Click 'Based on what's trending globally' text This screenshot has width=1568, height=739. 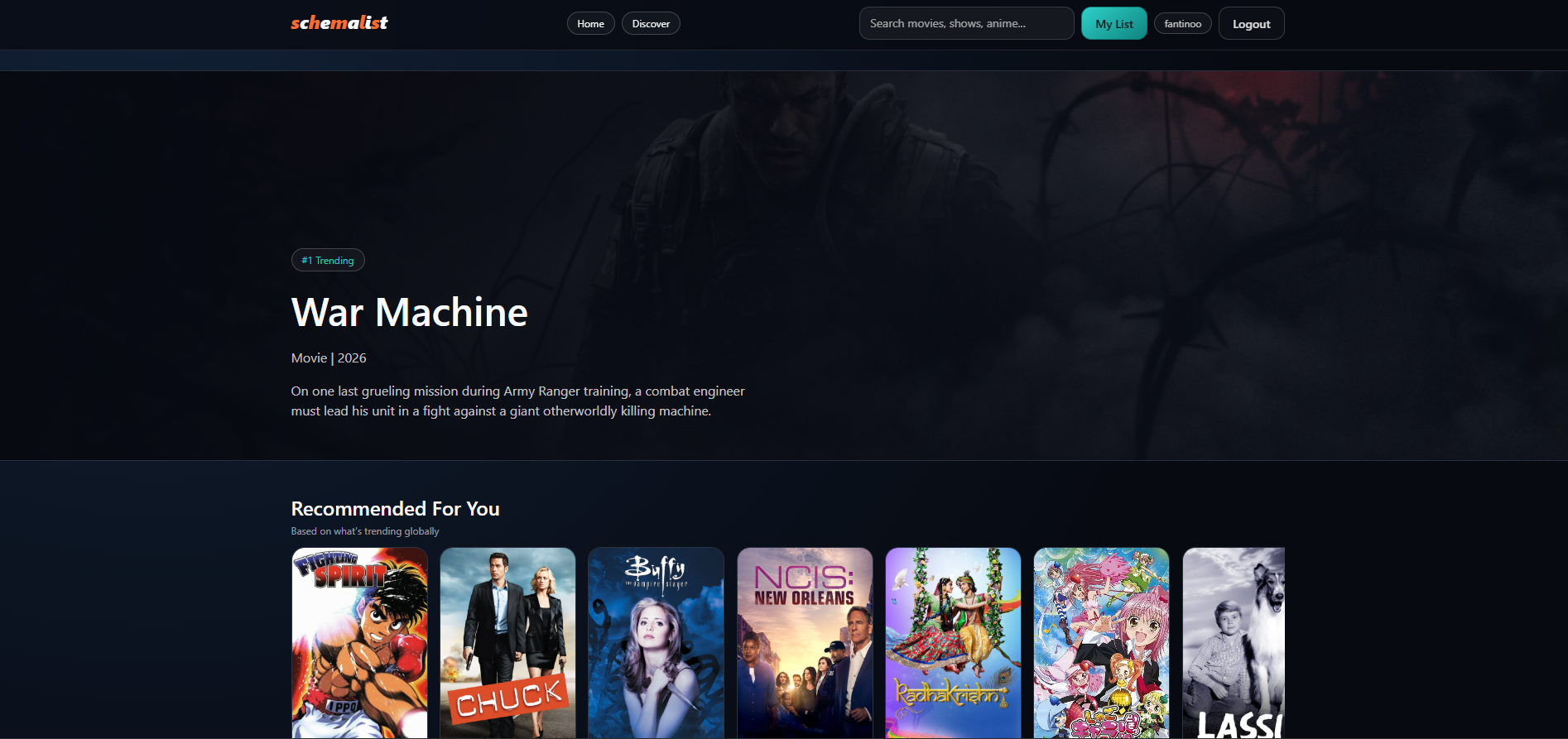pos(365,531)
